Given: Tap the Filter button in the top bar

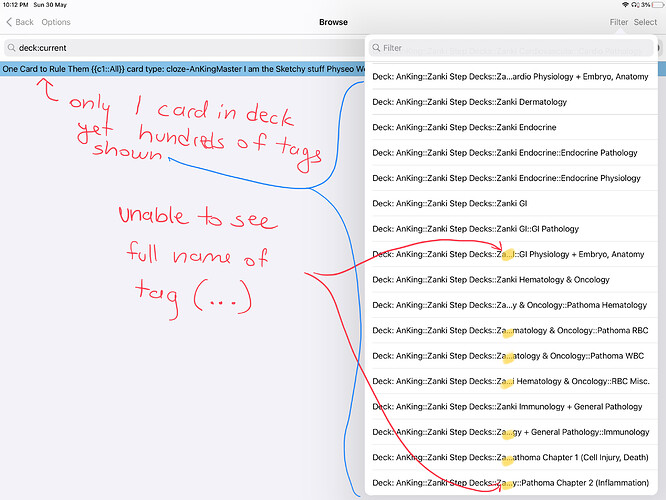Looking at the screenshot, I should tap(618, 22).
